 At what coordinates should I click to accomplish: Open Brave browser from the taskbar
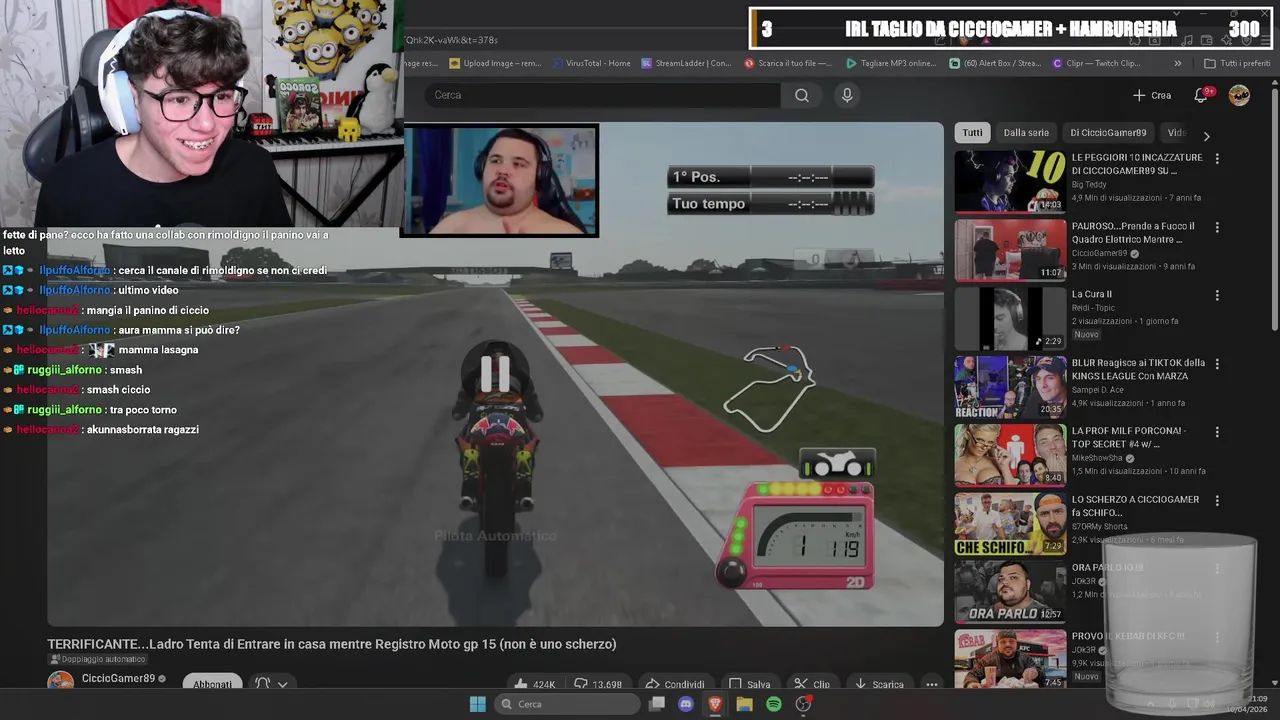tap(715, 704)
